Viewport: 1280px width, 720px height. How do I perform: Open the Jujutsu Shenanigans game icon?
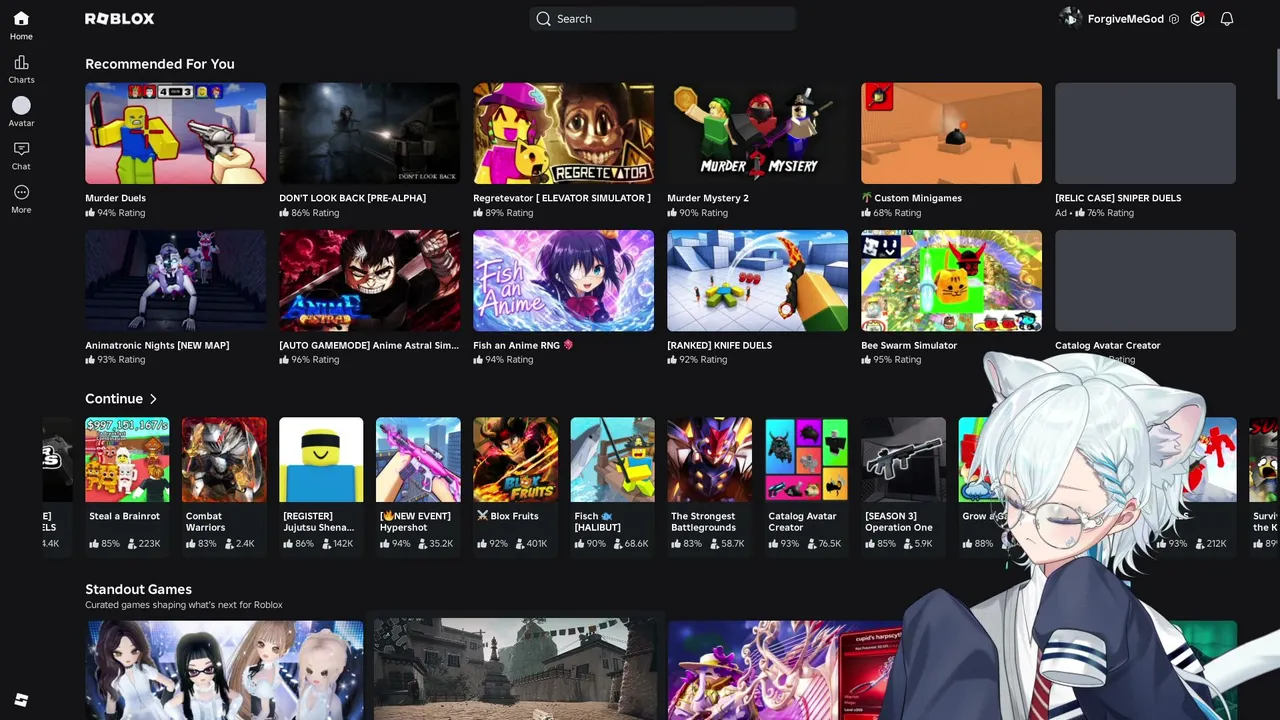(321, 460)
